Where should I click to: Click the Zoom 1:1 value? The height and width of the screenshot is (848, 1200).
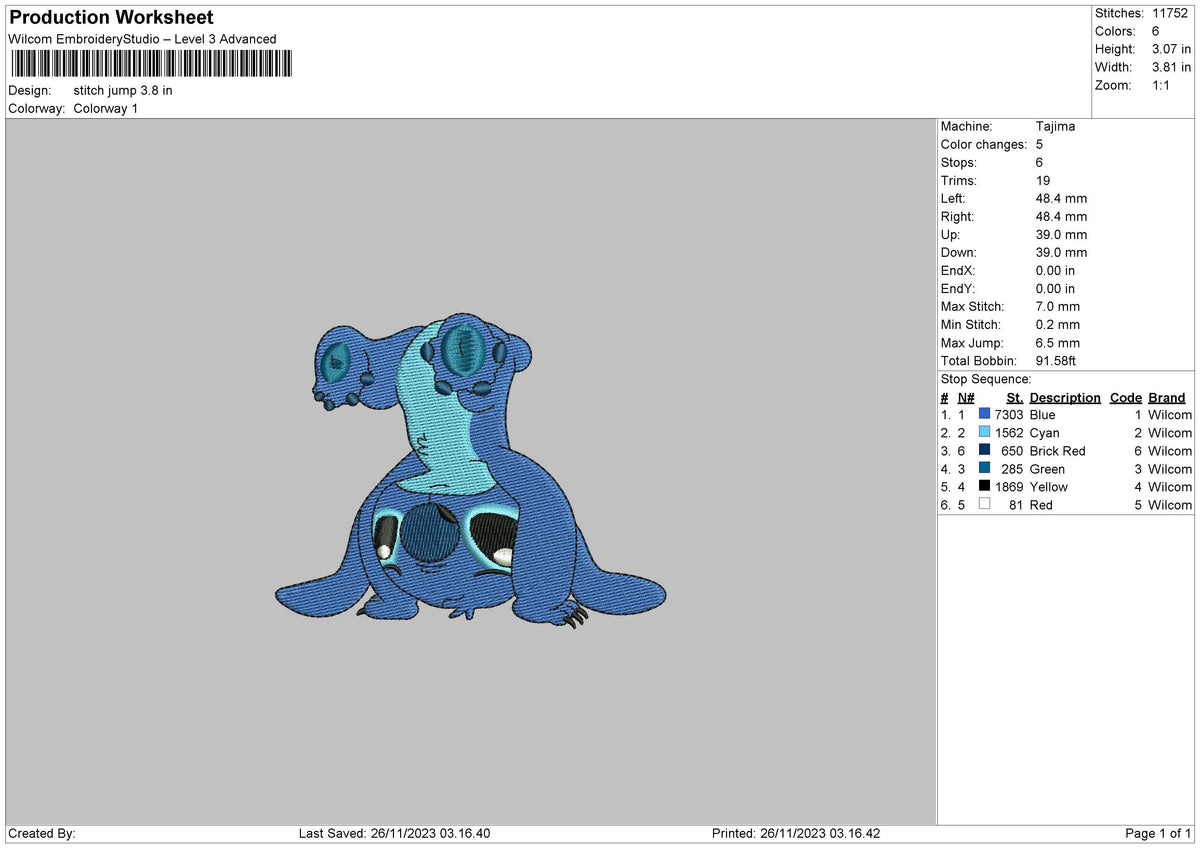1160,85
